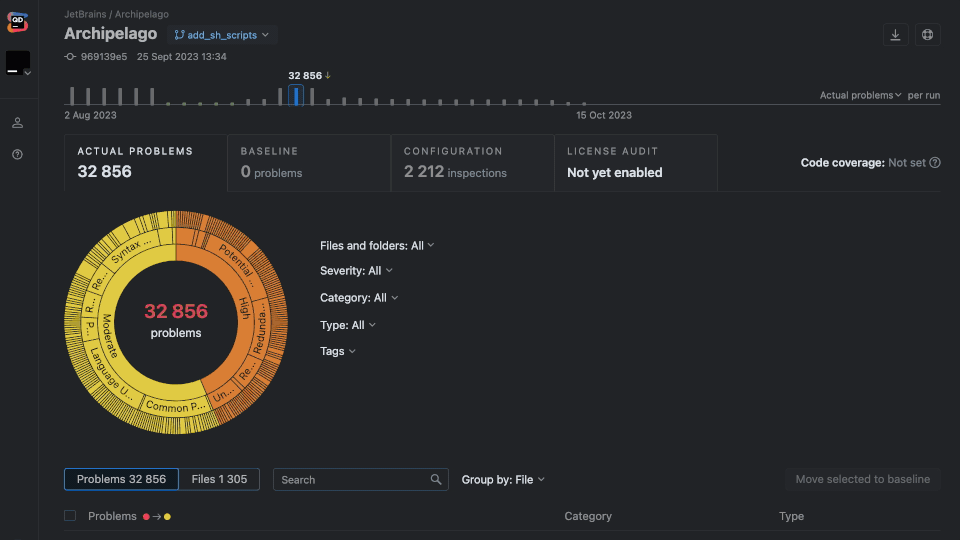This screenshot has width=960, height=540.
Task: Click the download report icon
Action: tap(895, 35)
